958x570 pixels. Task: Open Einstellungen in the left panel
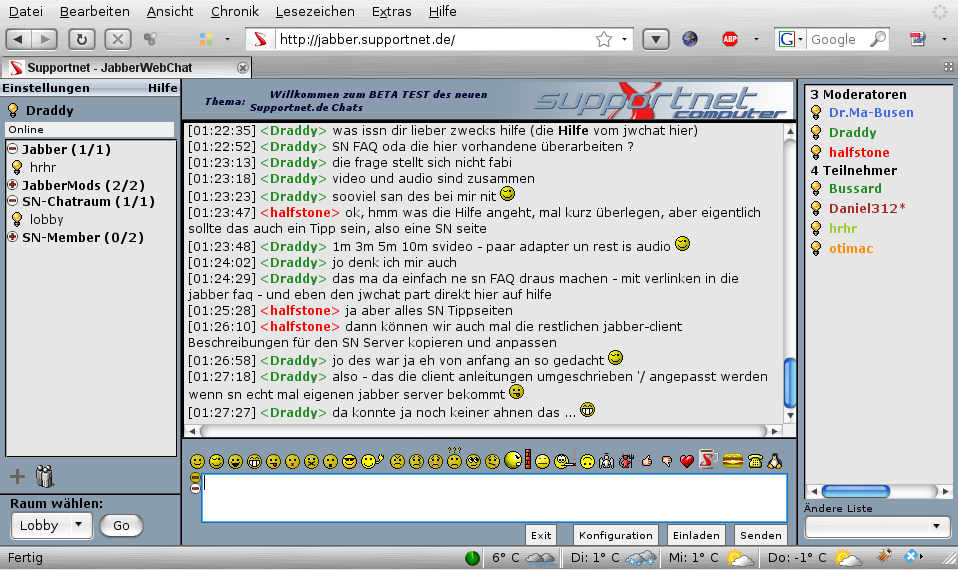pos(46,87)
